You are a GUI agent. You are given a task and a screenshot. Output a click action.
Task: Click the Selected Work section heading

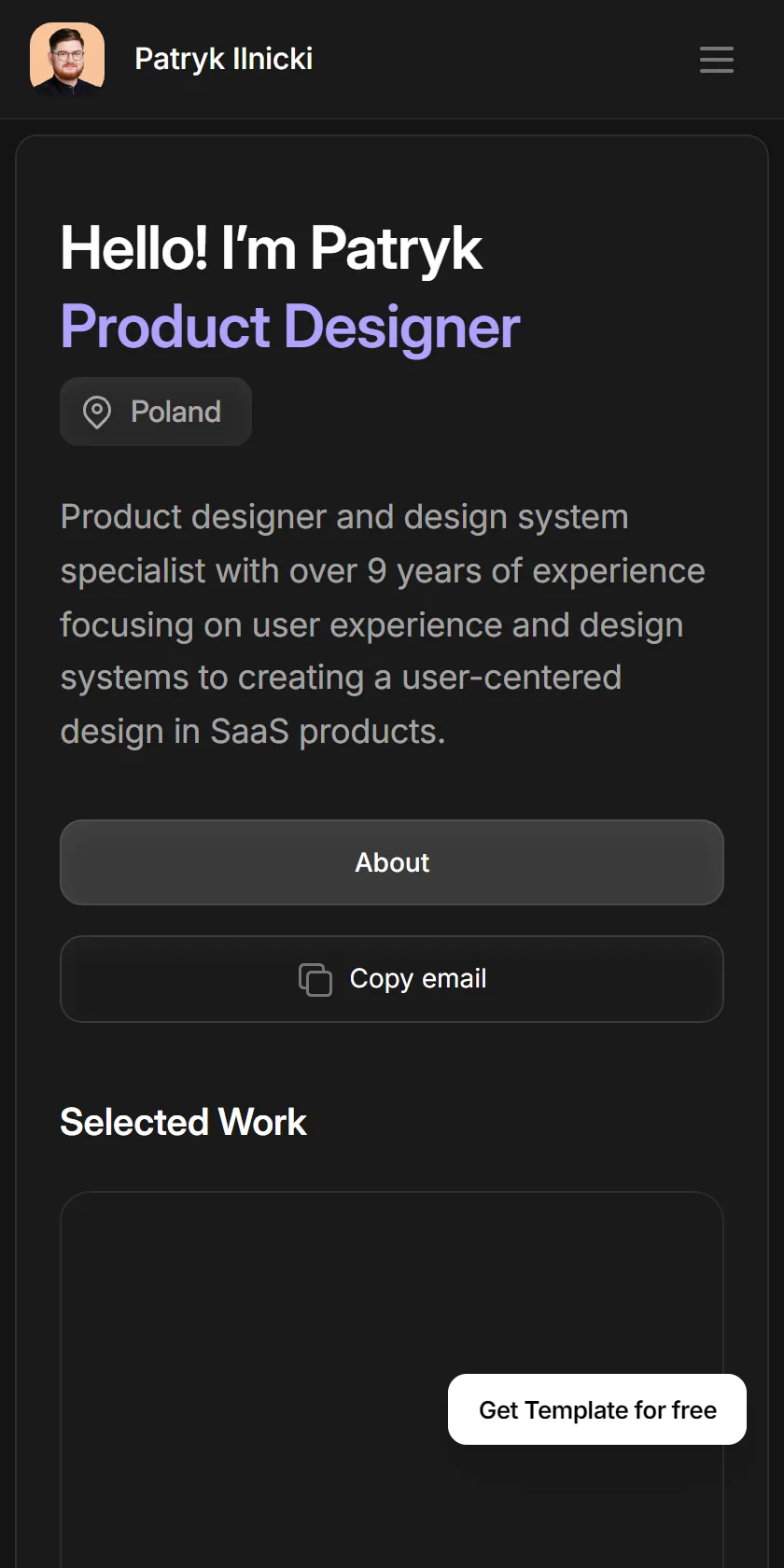[x=184, y=1123]
